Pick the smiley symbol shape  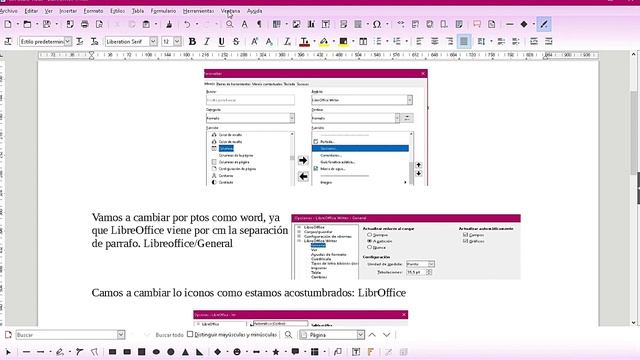pyautogui.click(x=237, y=352)
